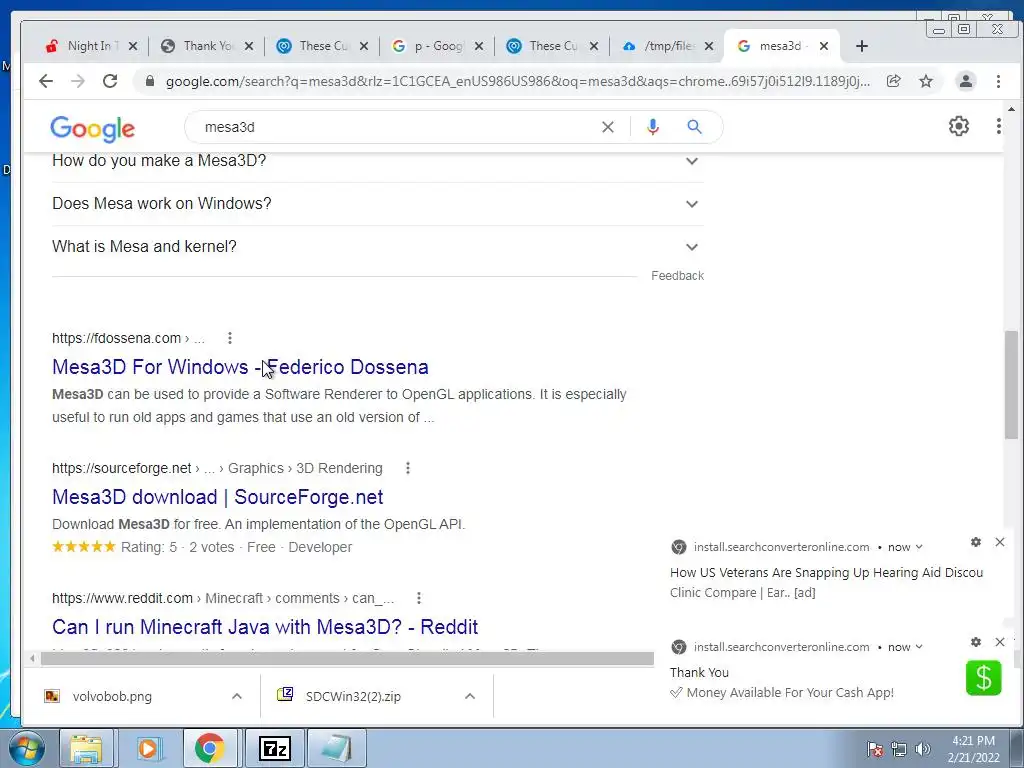Screen dimensions: 1024x768
Task: Open 'Mesa3D download | SourceForge.net' result
Action: point(217,497)
